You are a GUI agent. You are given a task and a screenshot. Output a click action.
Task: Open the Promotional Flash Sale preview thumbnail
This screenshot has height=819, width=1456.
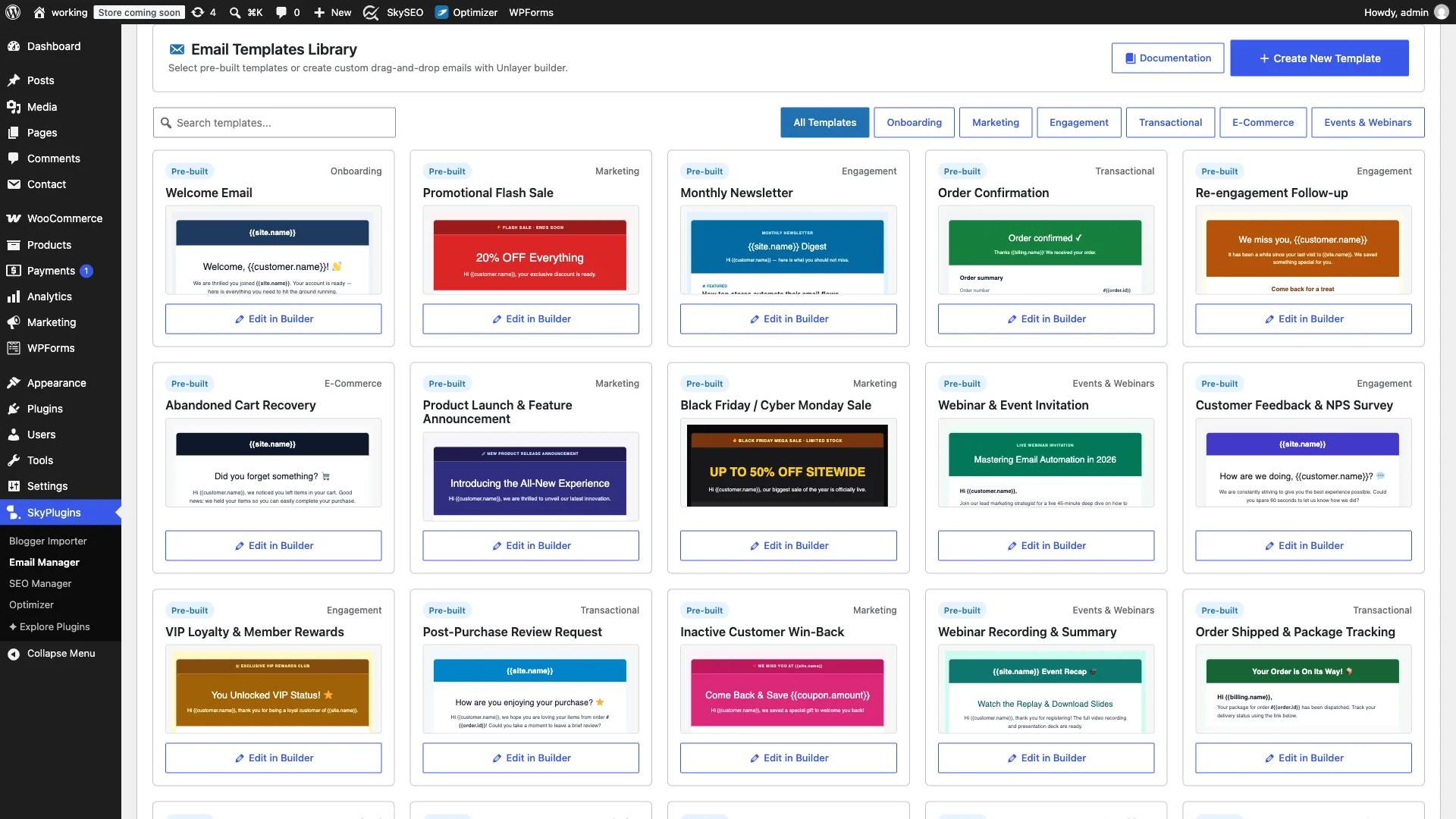pos(530,249)
